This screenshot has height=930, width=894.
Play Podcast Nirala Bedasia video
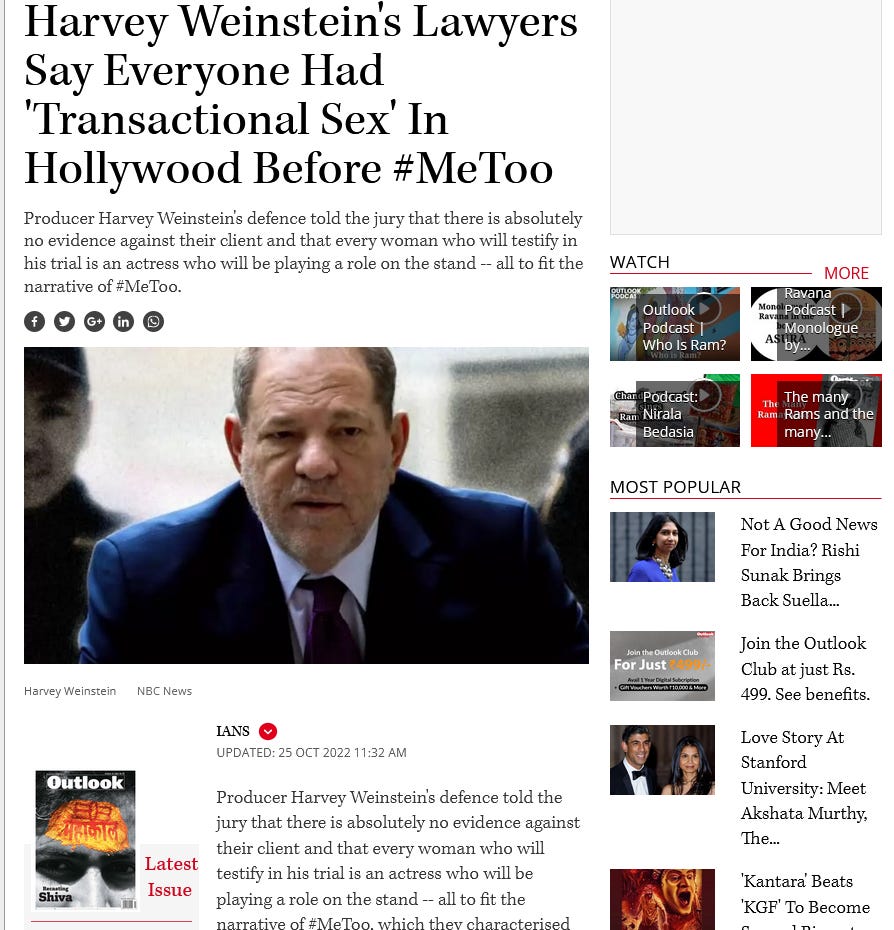[x=675, y=410]
